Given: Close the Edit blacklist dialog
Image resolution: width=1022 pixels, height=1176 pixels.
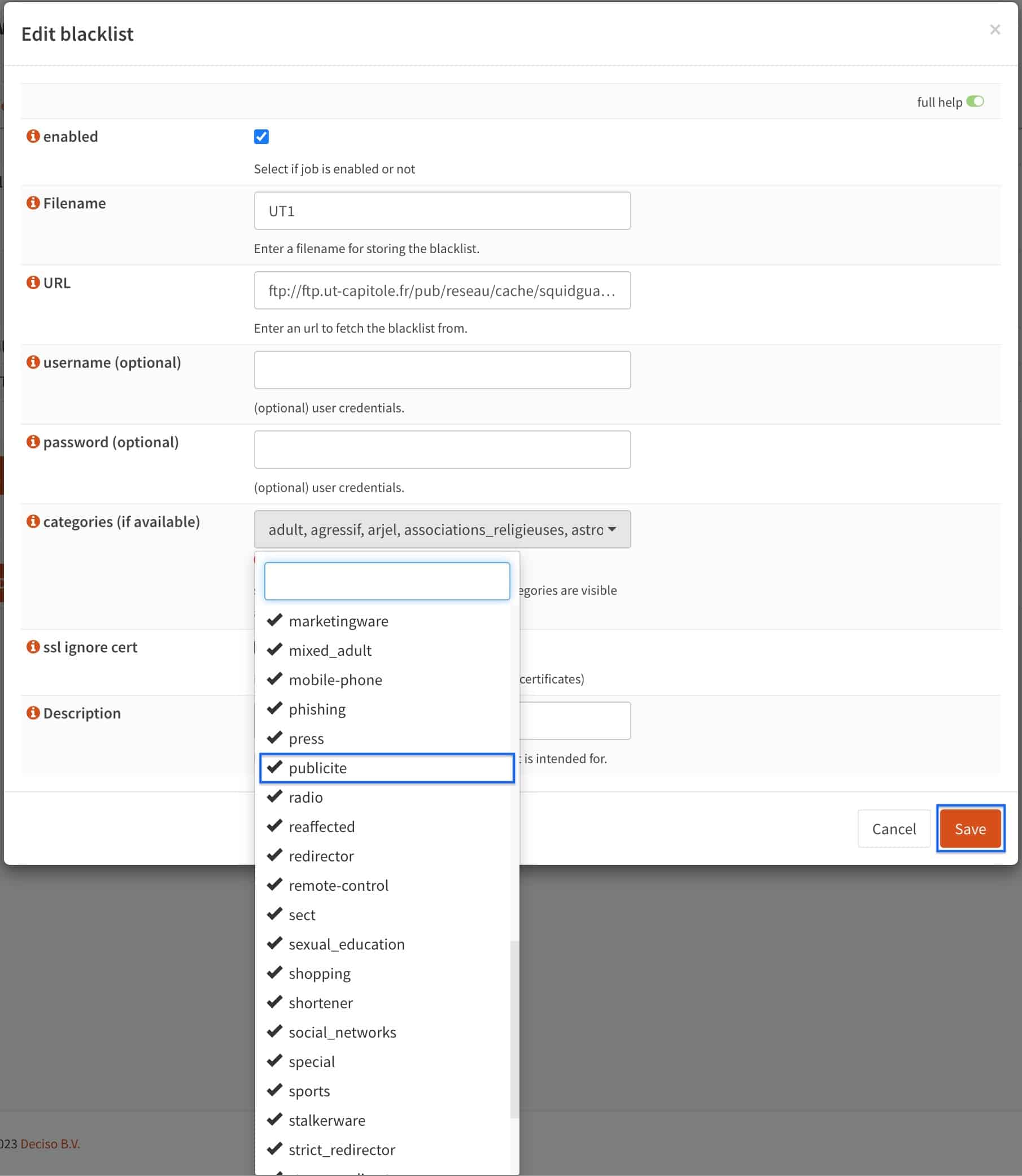Looking at the screenshot, I should click(996, 30).
